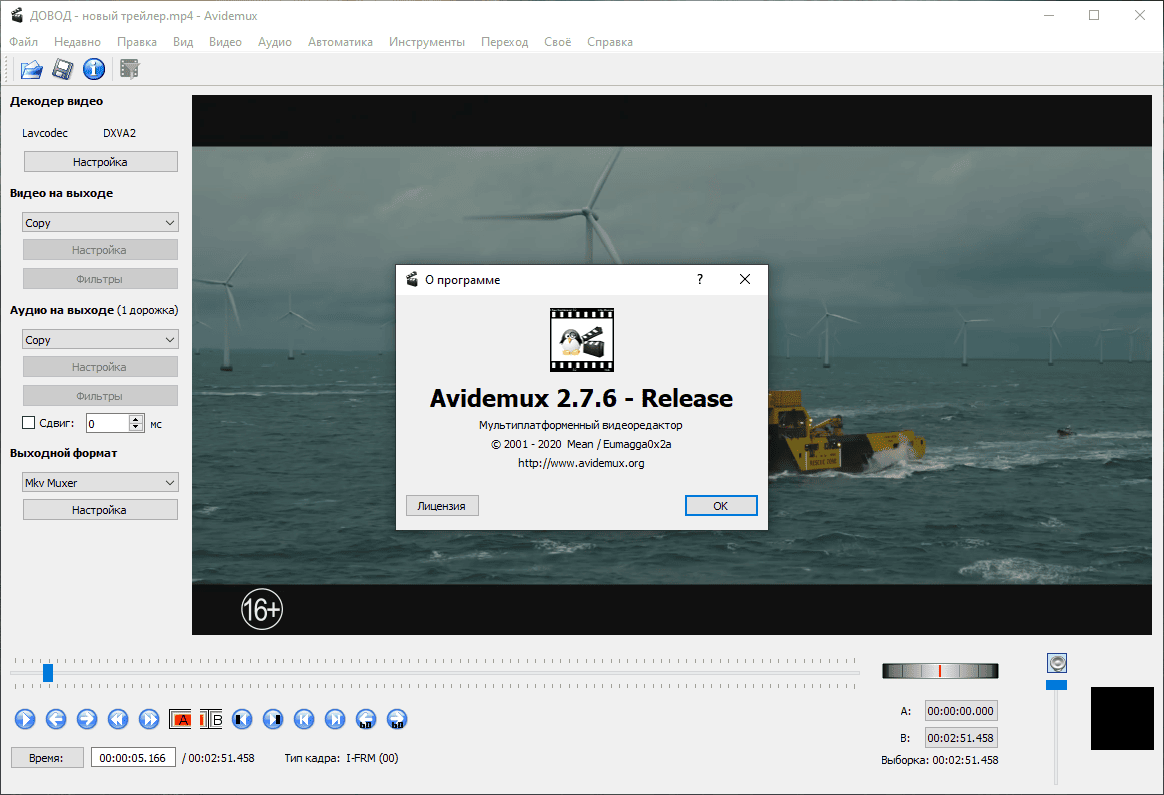Set selection end marker B

click(x=212, y=719)
